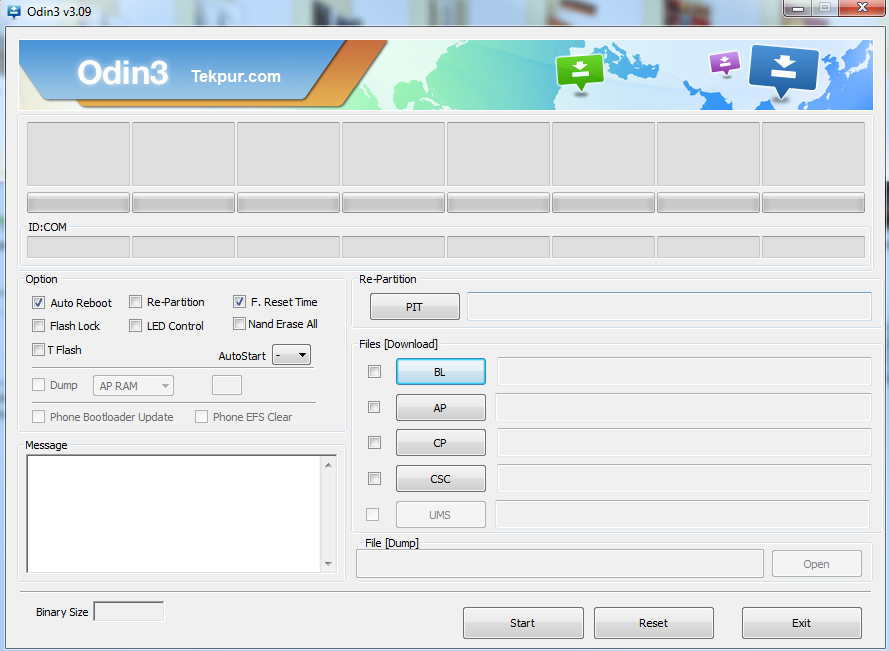The image size is (889, 651).
Task: Click the Message box scroll down arrow
Action: click(x=328, y=564)
